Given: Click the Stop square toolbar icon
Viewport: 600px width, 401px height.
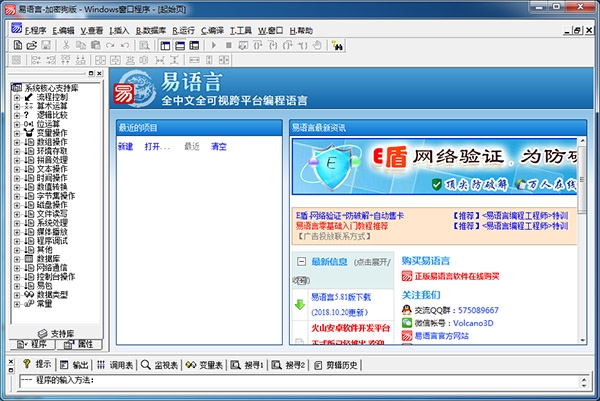Looking at the screenshot, I should [228, 46].
